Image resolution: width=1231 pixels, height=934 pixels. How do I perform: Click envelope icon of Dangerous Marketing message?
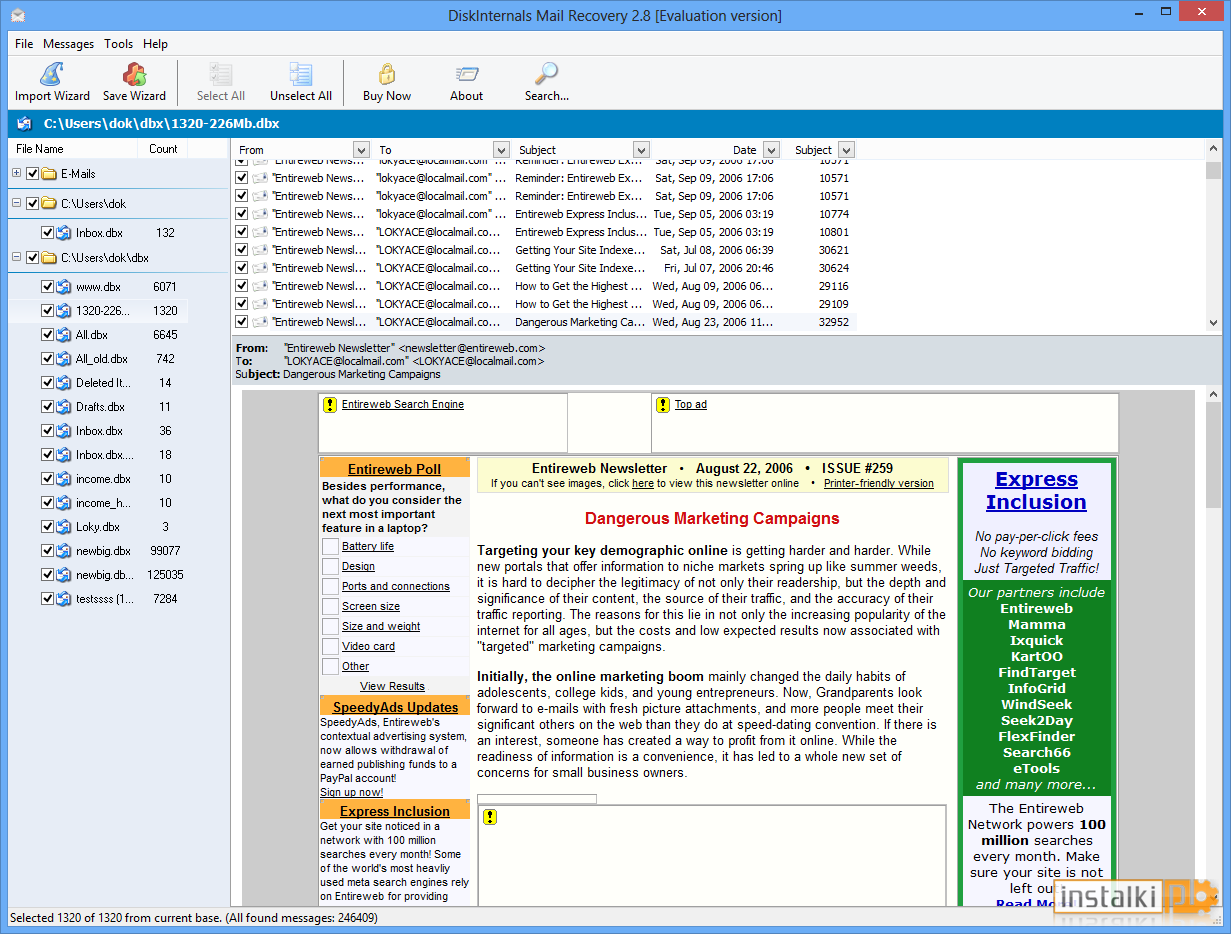coord(260,322)
